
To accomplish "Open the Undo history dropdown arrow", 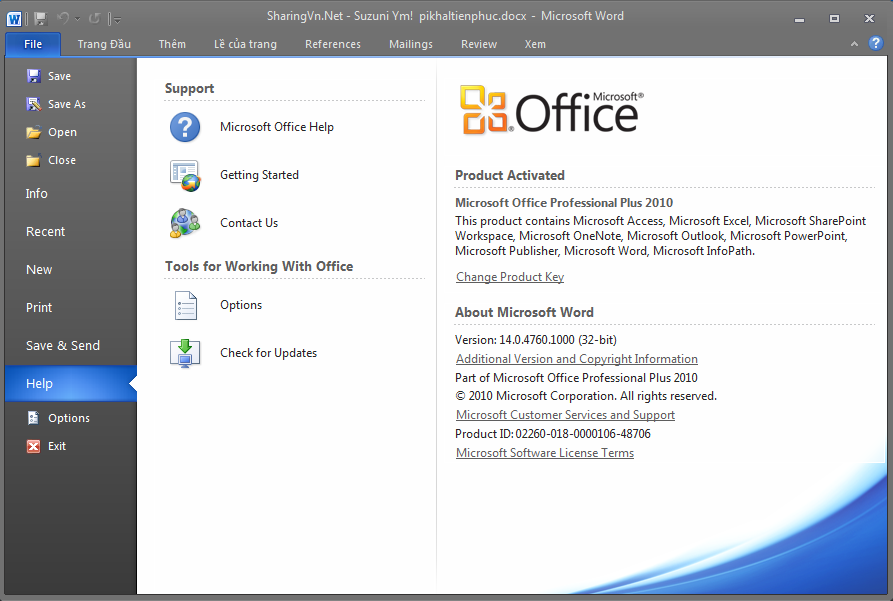I will click(77, 19).
